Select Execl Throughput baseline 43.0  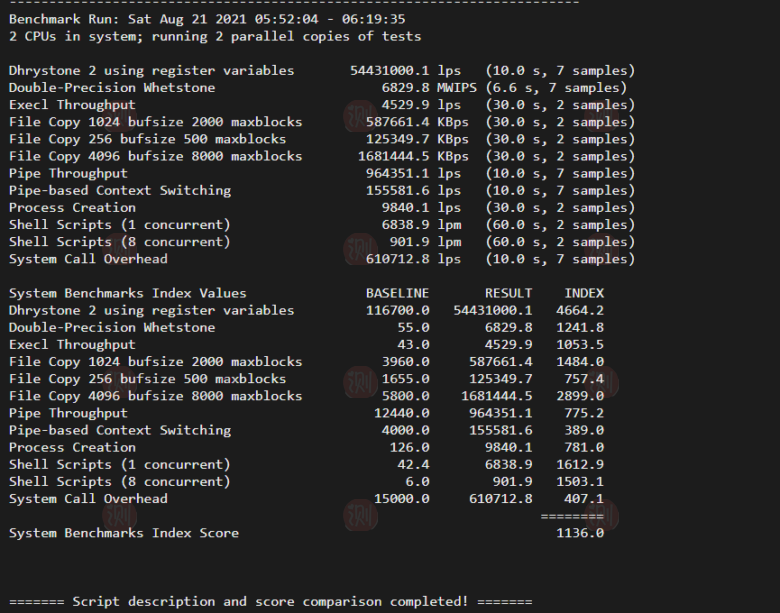click(413, 345)
